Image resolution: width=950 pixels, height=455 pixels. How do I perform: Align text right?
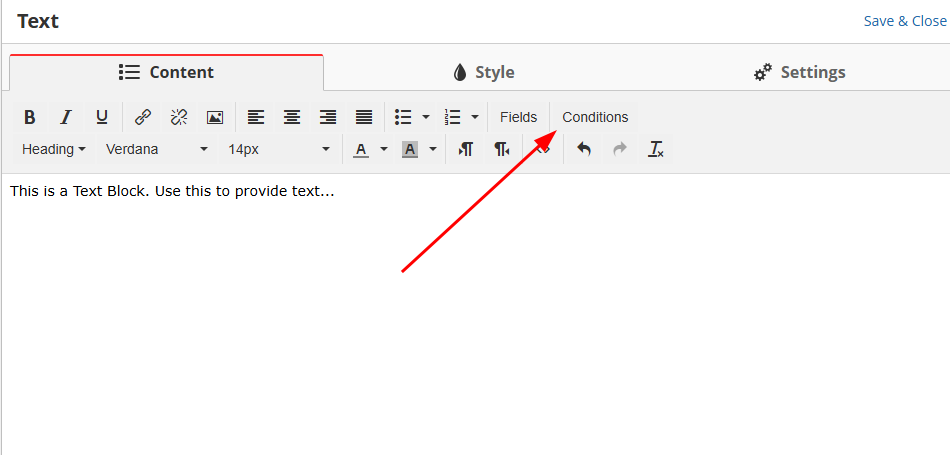[328, 117]
